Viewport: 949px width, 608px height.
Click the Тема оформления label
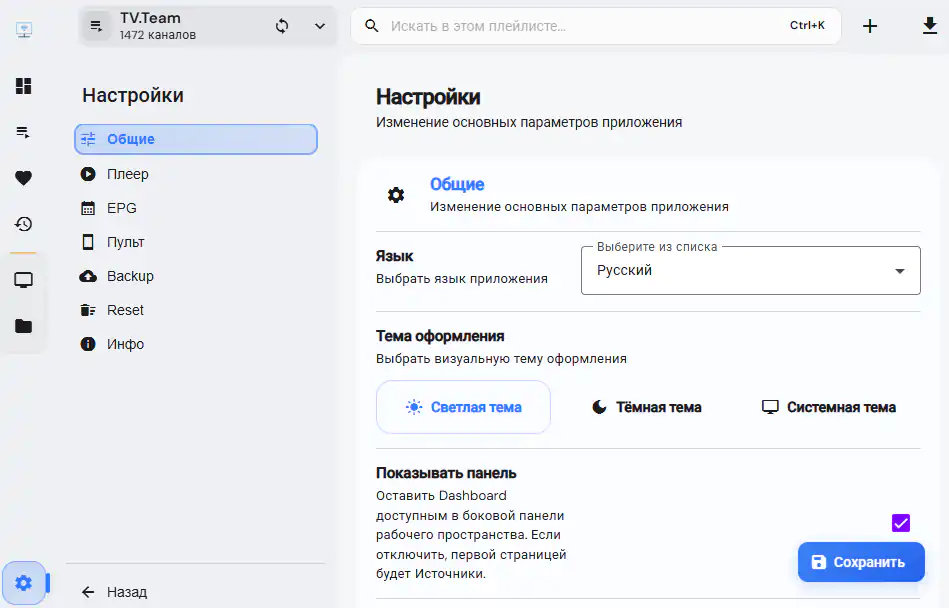tap(440, 336)
